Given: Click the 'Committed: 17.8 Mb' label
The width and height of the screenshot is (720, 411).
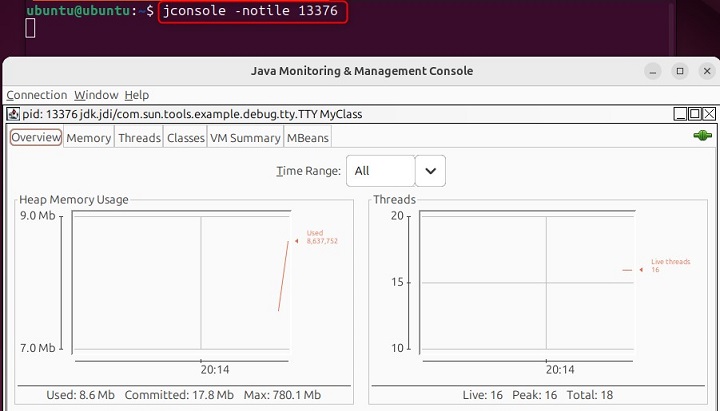Looking at the screenshot, I should click(179, 395).
